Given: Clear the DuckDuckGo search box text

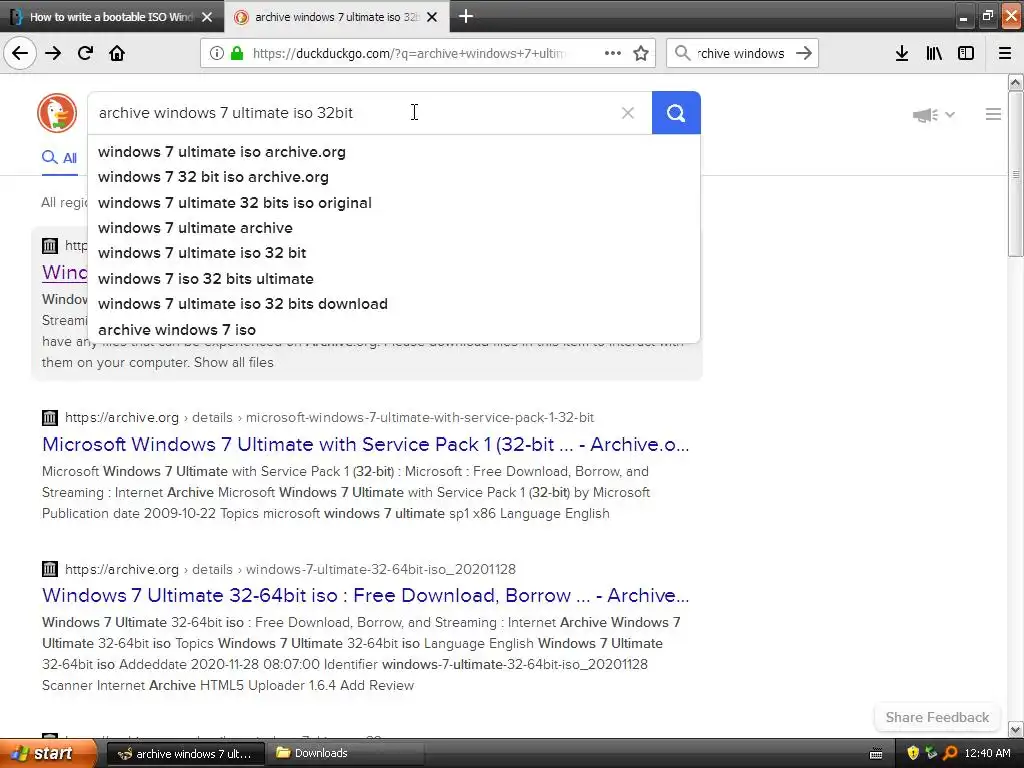Looking at the screenshot, I should pyautogui.click(x=628, y=113).
